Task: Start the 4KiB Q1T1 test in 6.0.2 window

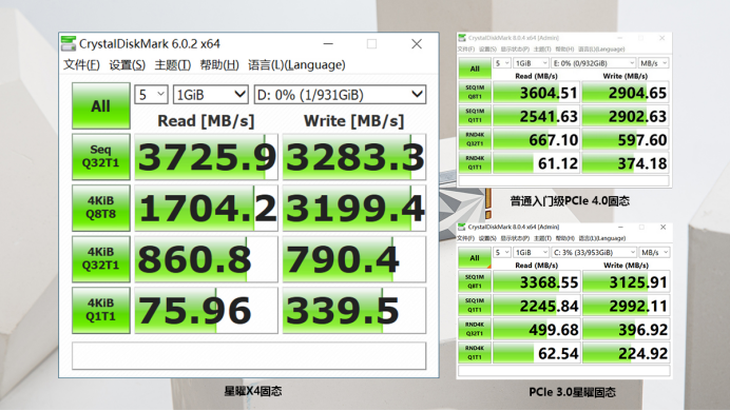Action: (x=101, y=310)
